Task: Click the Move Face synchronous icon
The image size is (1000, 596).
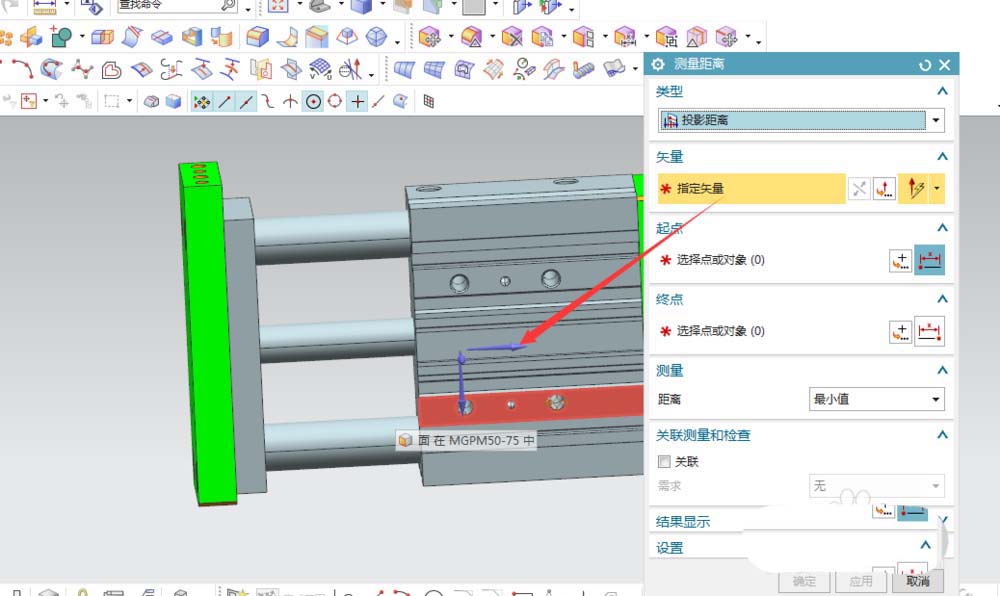Action: tap(430, 37)
